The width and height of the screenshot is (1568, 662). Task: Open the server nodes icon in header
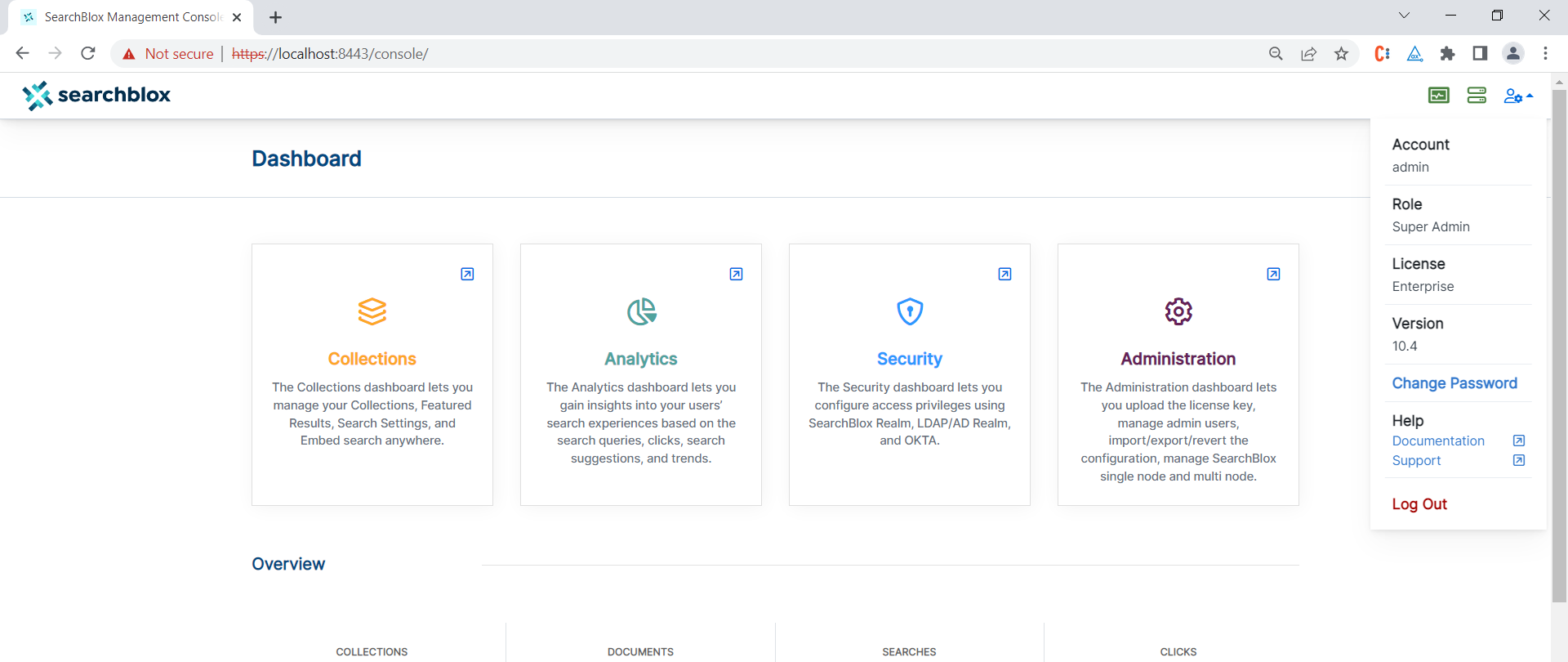(x=1477, y=96)
